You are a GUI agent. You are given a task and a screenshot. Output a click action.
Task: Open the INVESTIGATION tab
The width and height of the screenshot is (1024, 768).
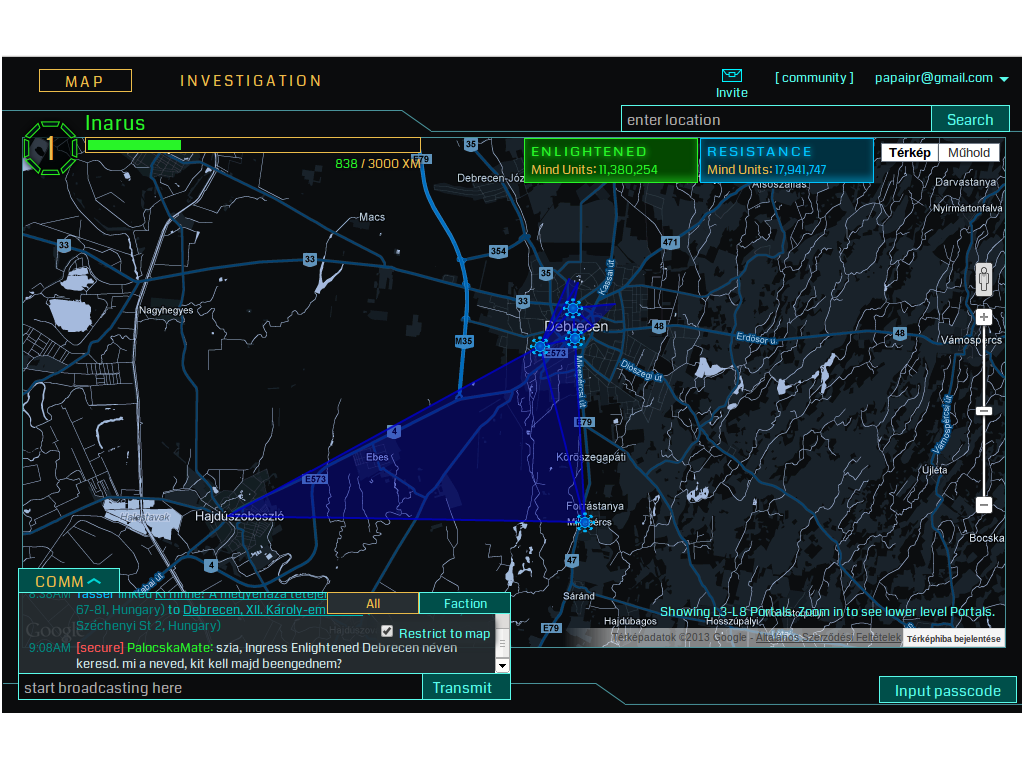pos(251,81)
